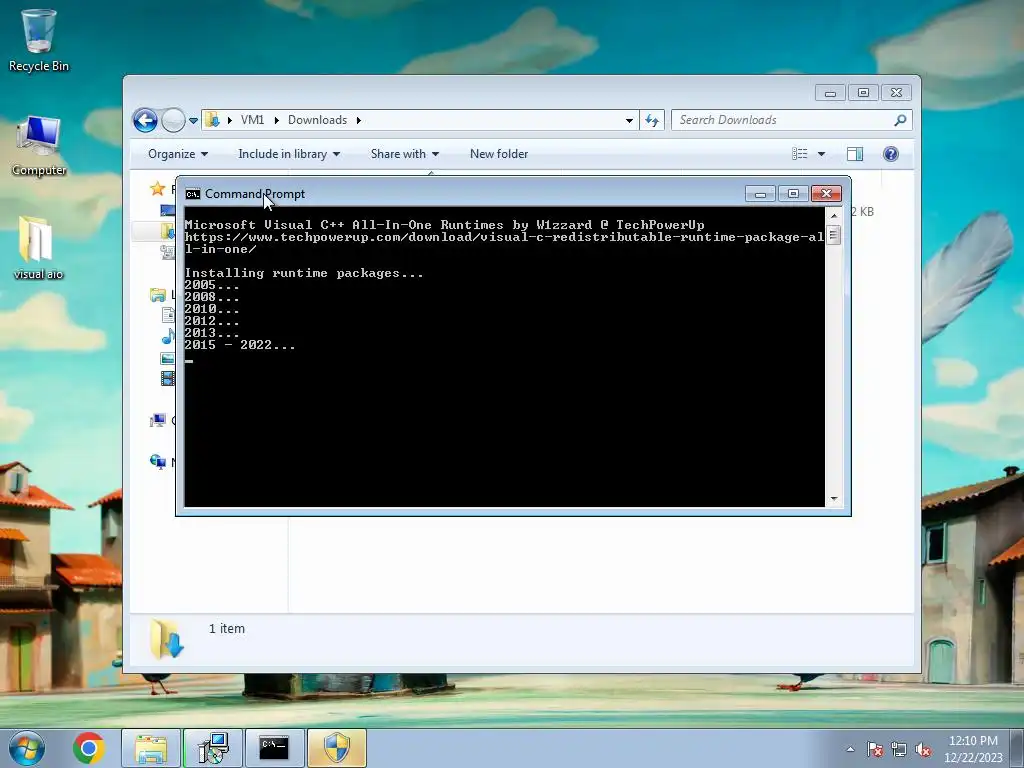Open the clock showing 12:10 PM
Viewport: 1024px width, 768px height.
click(x=973, y=749)
